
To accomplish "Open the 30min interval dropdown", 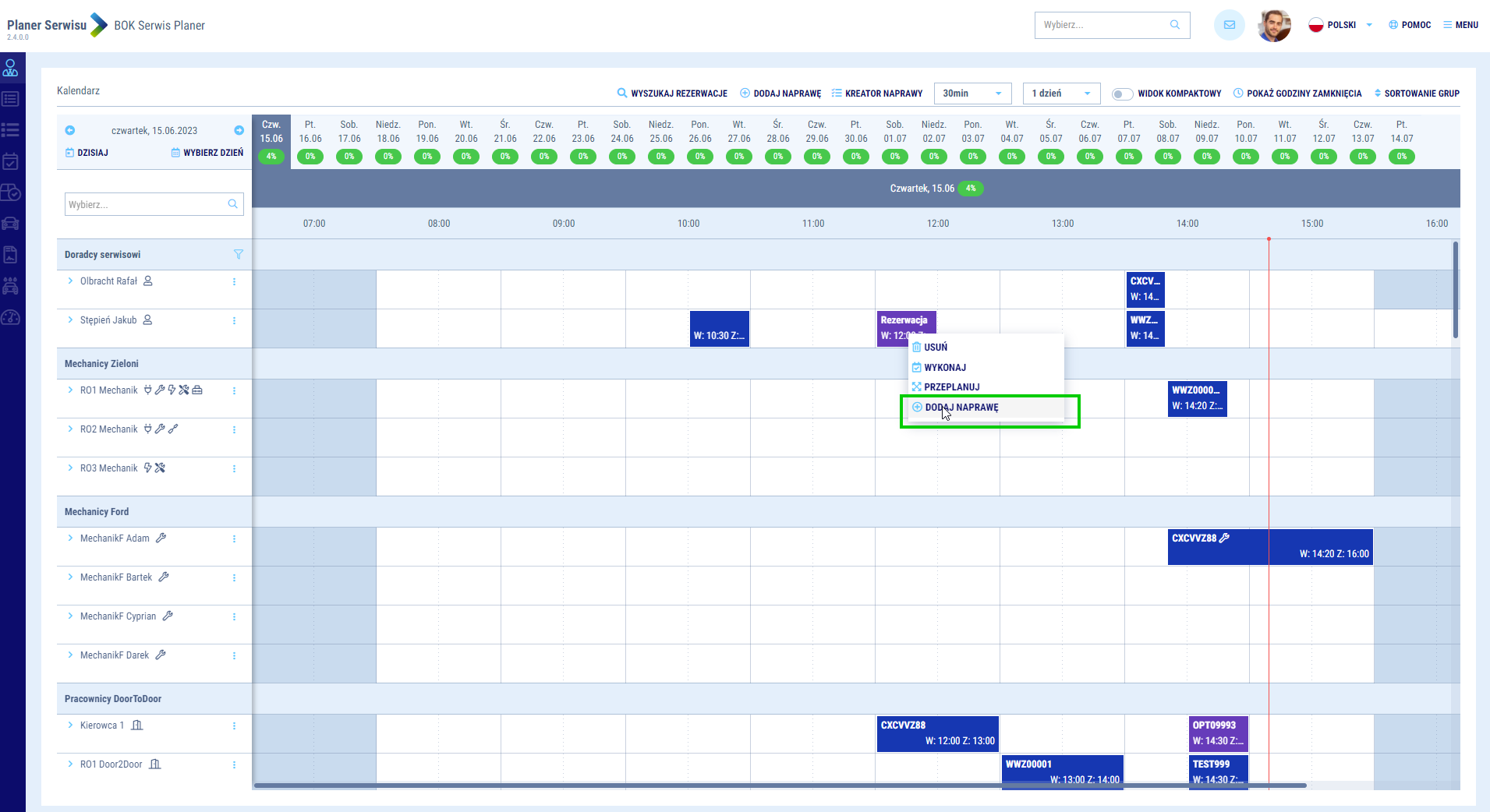I will pos(972,94).
